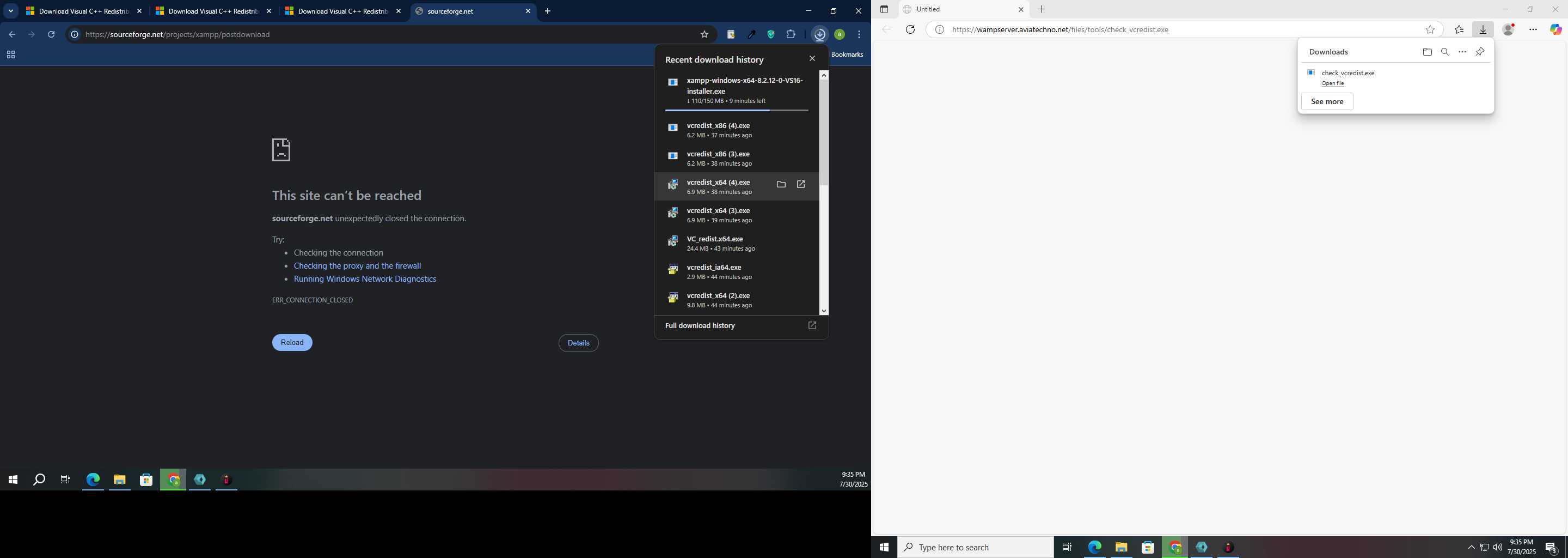The image size is (1568, 558).
Task: Launch Copilot from the Edge toolbar
Action: [1556, 29]
